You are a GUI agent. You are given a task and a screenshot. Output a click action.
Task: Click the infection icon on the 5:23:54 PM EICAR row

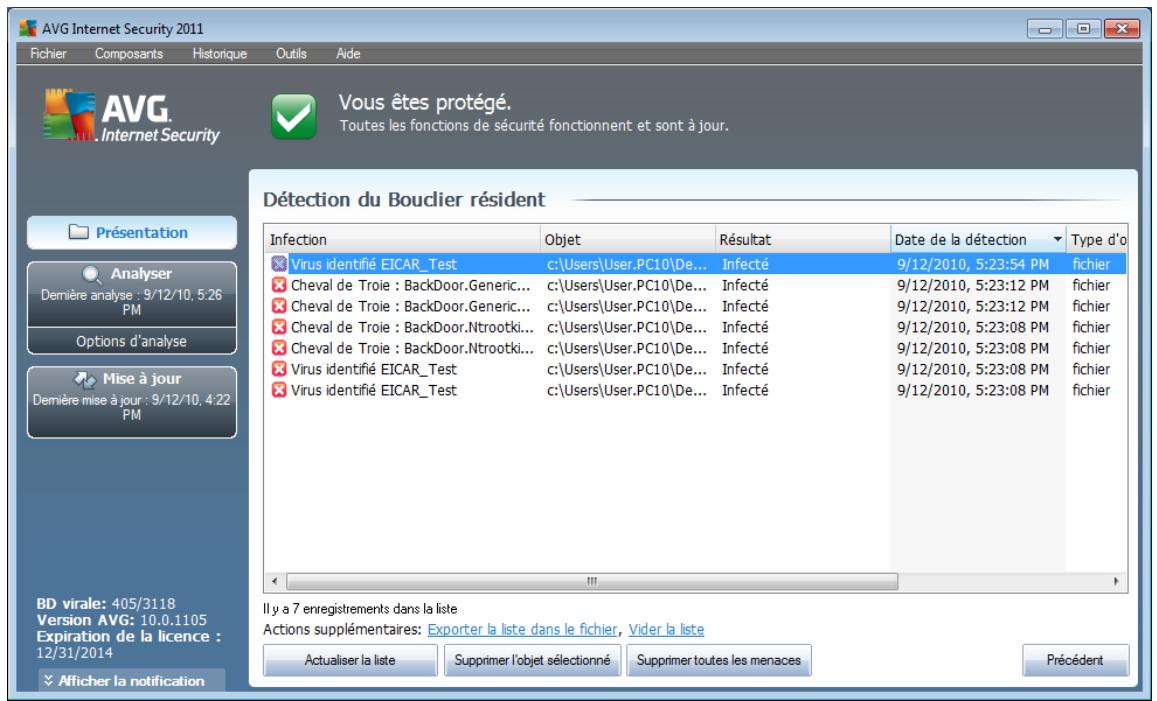coord(279,264)
